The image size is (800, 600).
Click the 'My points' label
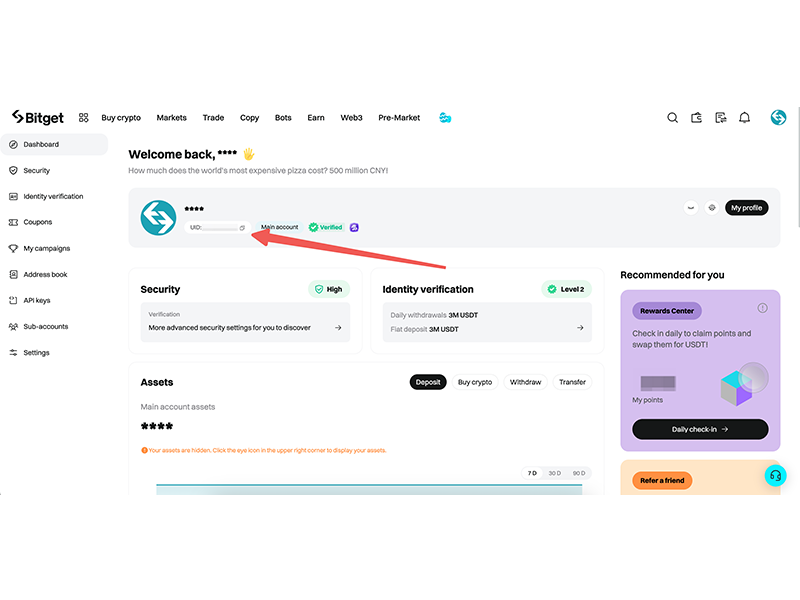pyautogui.click(x=647, y=400)
